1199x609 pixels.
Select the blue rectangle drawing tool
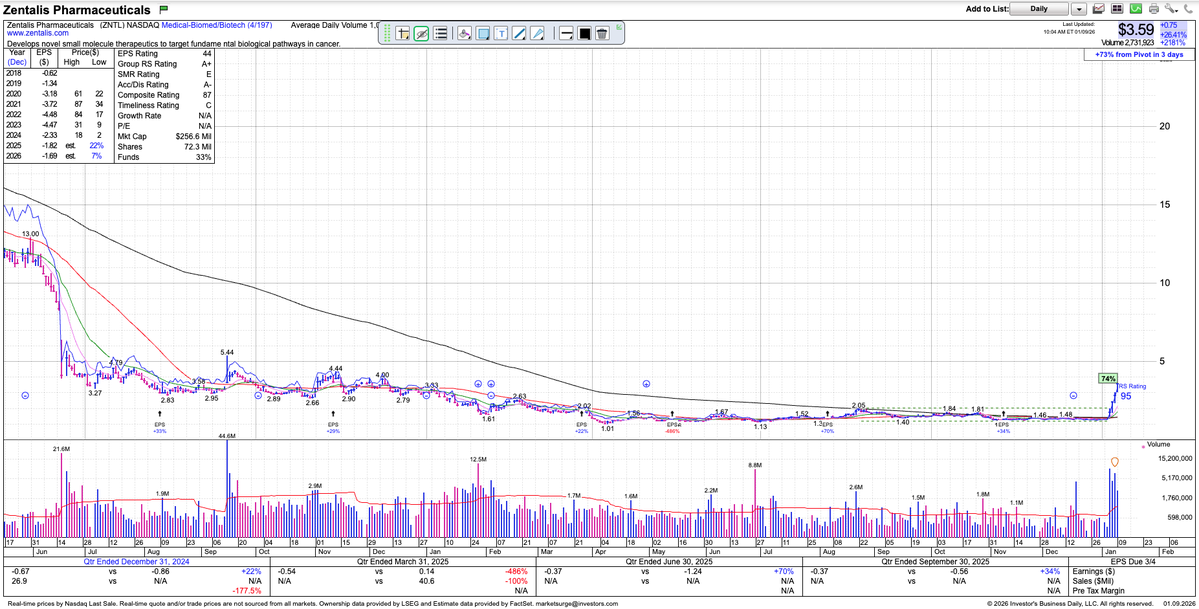[483, 33]
